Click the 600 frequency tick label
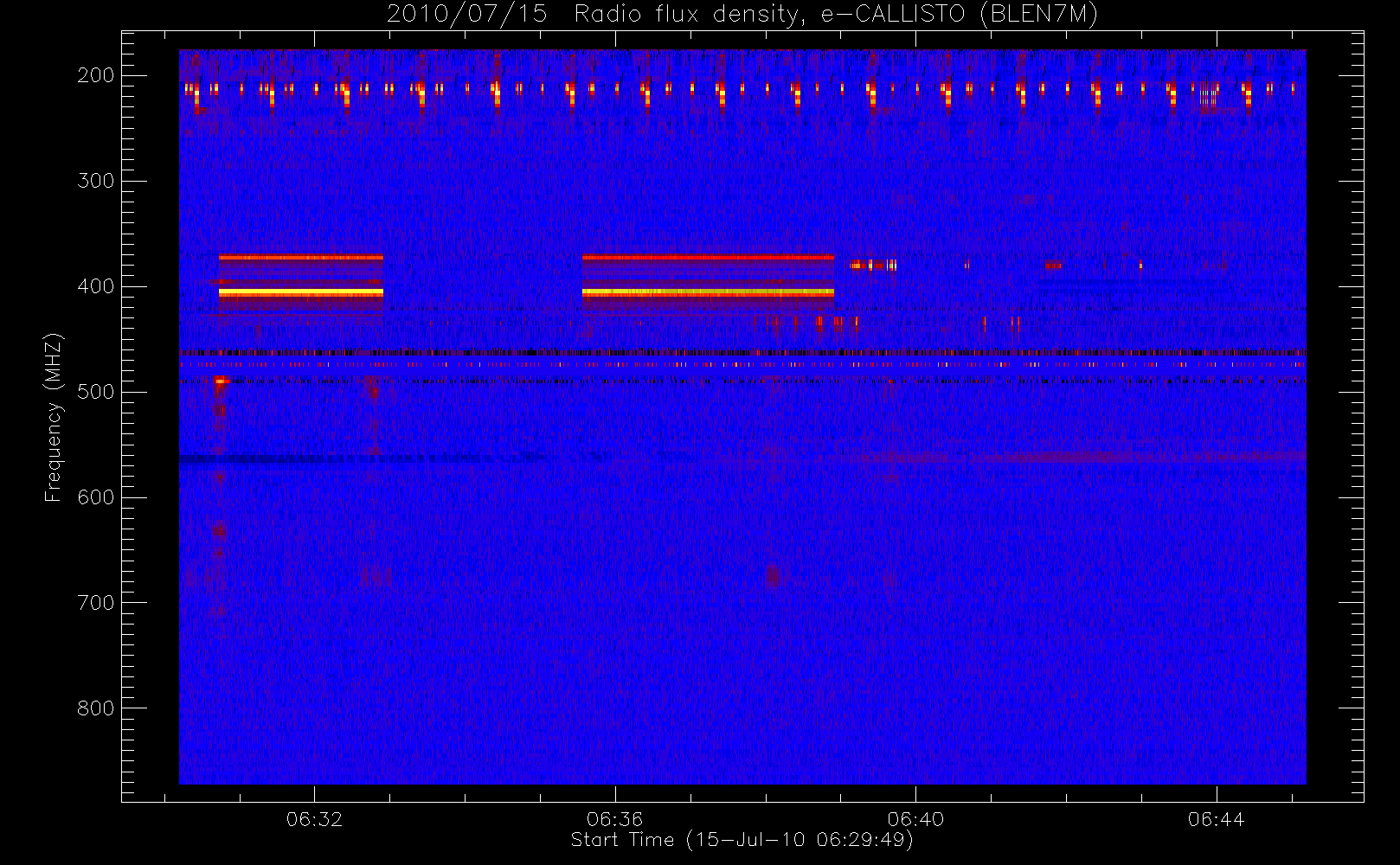The width and height of the screenshot is (1400, 865). [96, 497]
